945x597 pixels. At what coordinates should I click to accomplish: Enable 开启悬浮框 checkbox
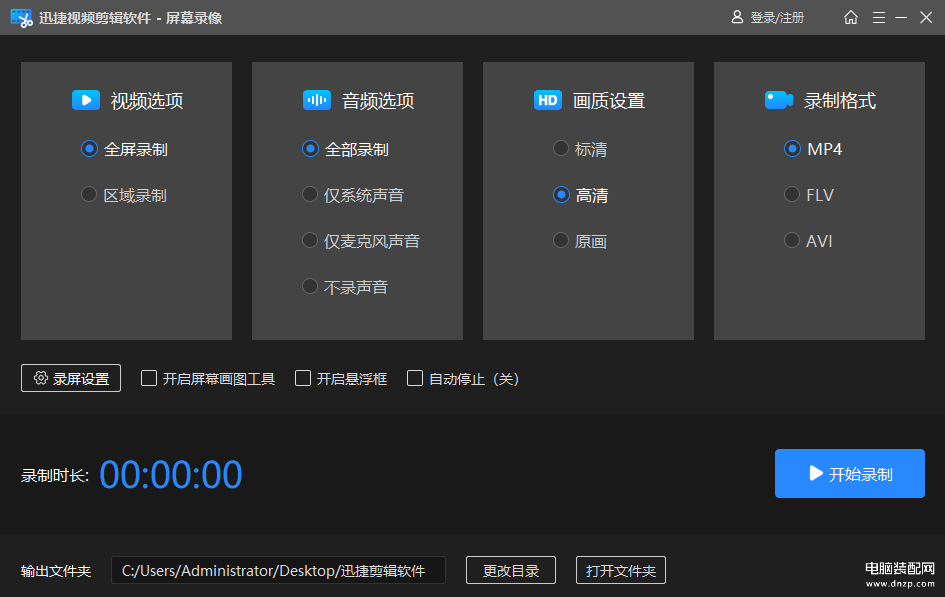pyautogui.click(x=303, y=378)
